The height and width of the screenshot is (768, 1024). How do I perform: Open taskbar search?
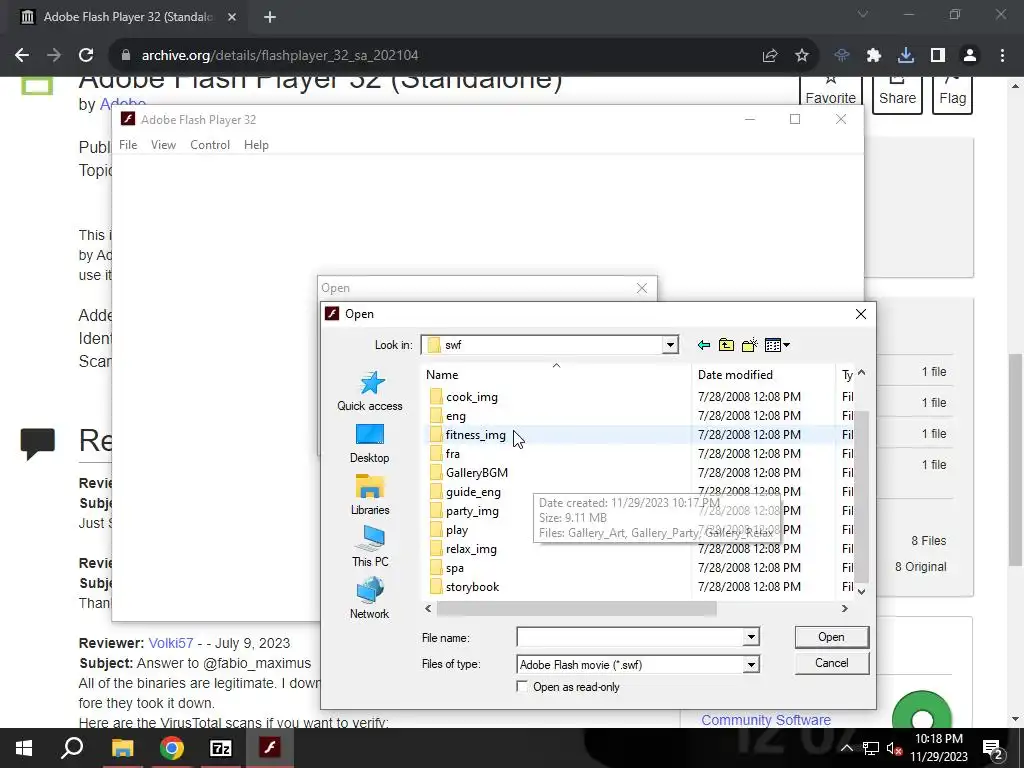(x=72, y=748)
